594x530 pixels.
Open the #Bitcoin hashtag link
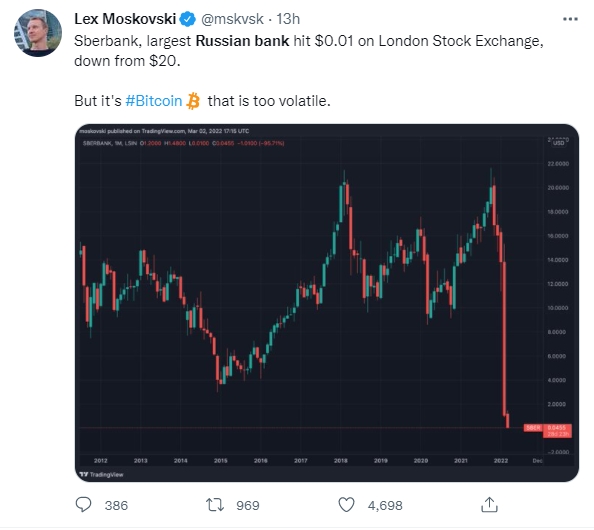point(153,101)
